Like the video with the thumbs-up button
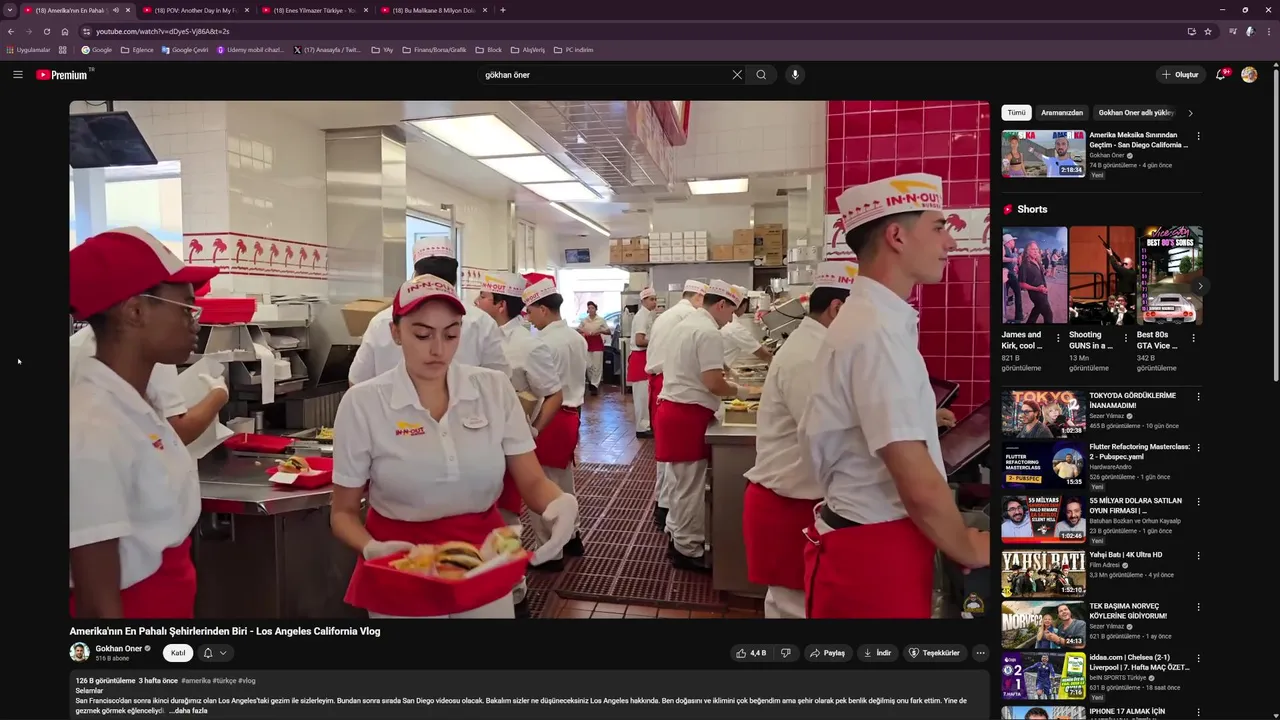Viewport: 1280px width, 720px height. point(751,653)
